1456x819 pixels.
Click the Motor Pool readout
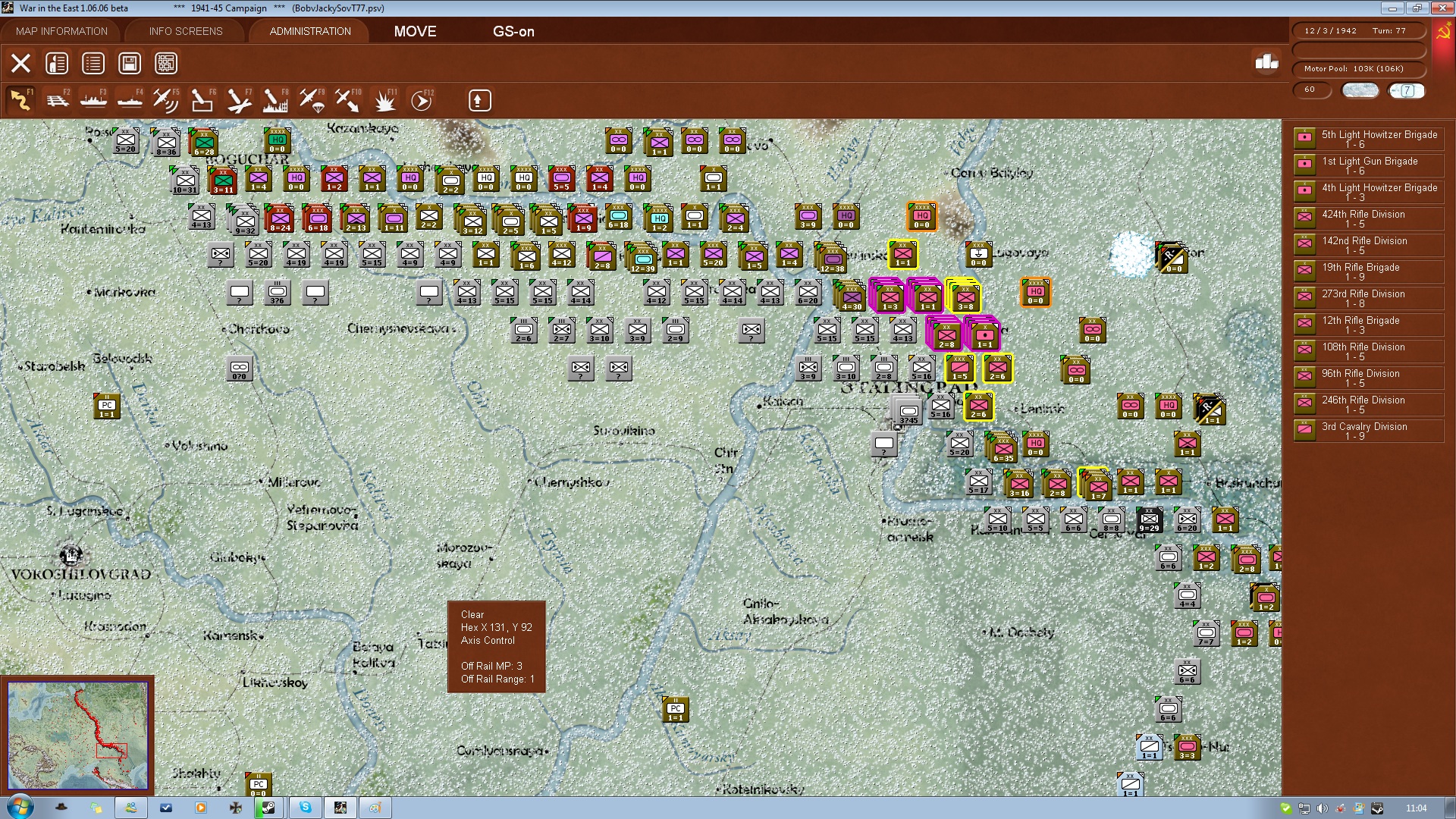[1358, 69]
